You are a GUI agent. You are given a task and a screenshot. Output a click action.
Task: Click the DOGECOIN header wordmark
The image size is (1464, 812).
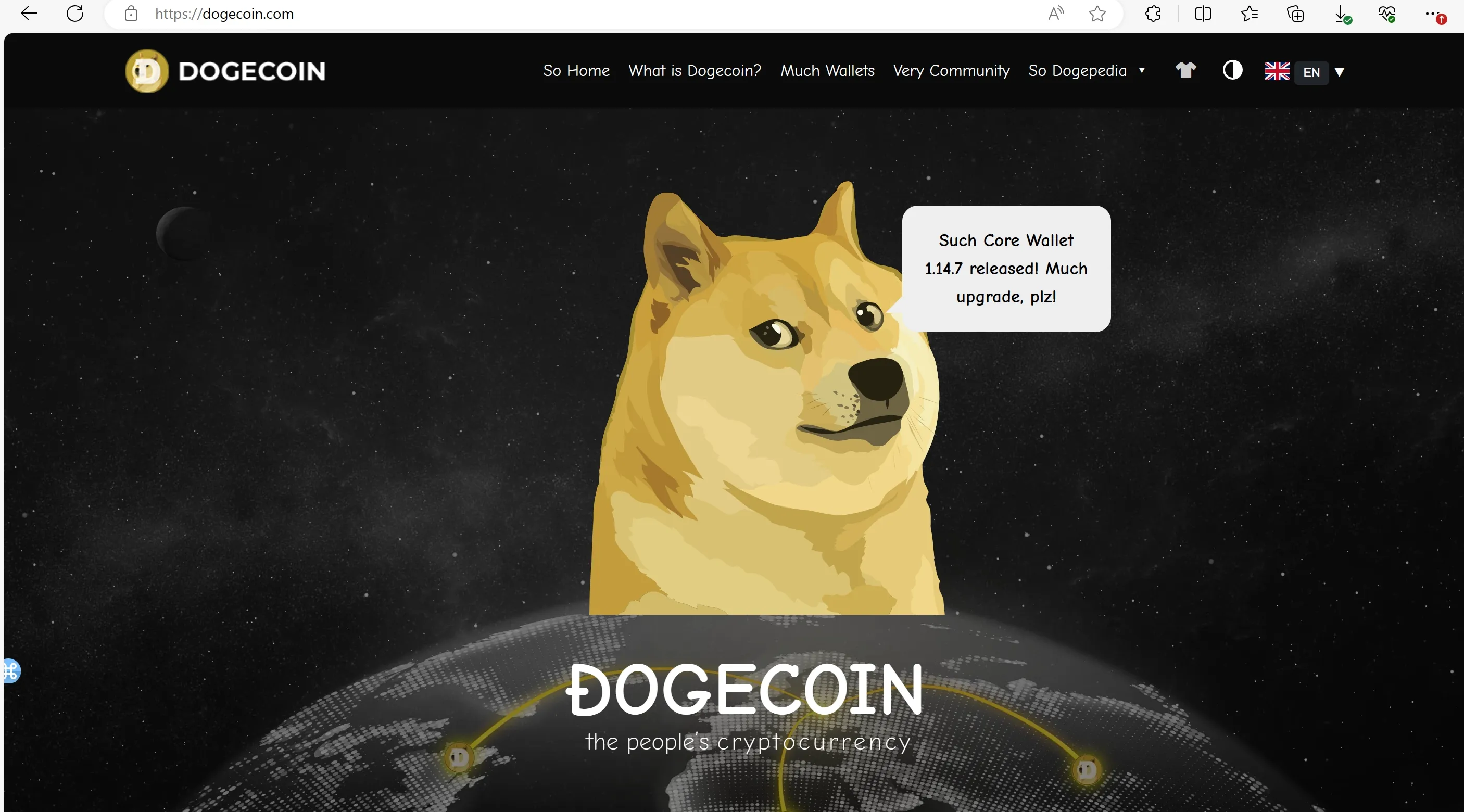point(252,71)
